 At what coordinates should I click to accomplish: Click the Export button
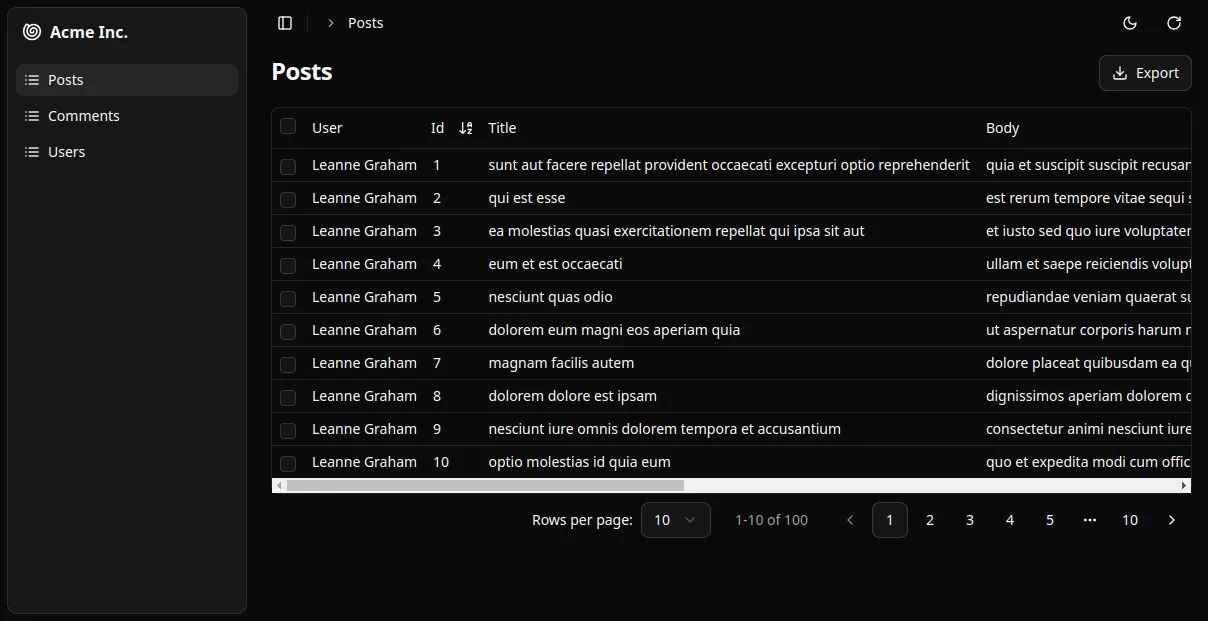[x=1145, y=73]
